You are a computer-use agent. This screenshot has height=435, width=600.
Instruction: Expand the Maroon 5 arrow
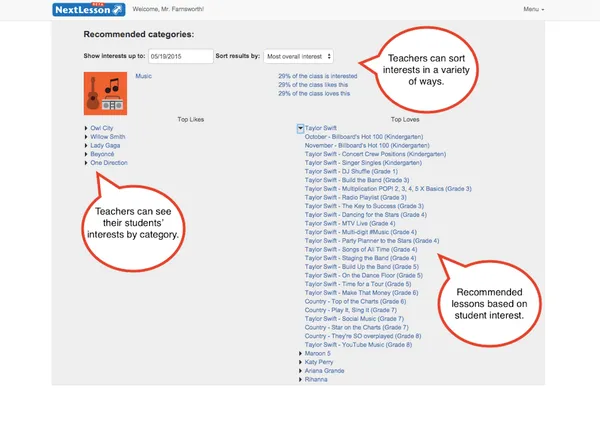click(300, 354)
